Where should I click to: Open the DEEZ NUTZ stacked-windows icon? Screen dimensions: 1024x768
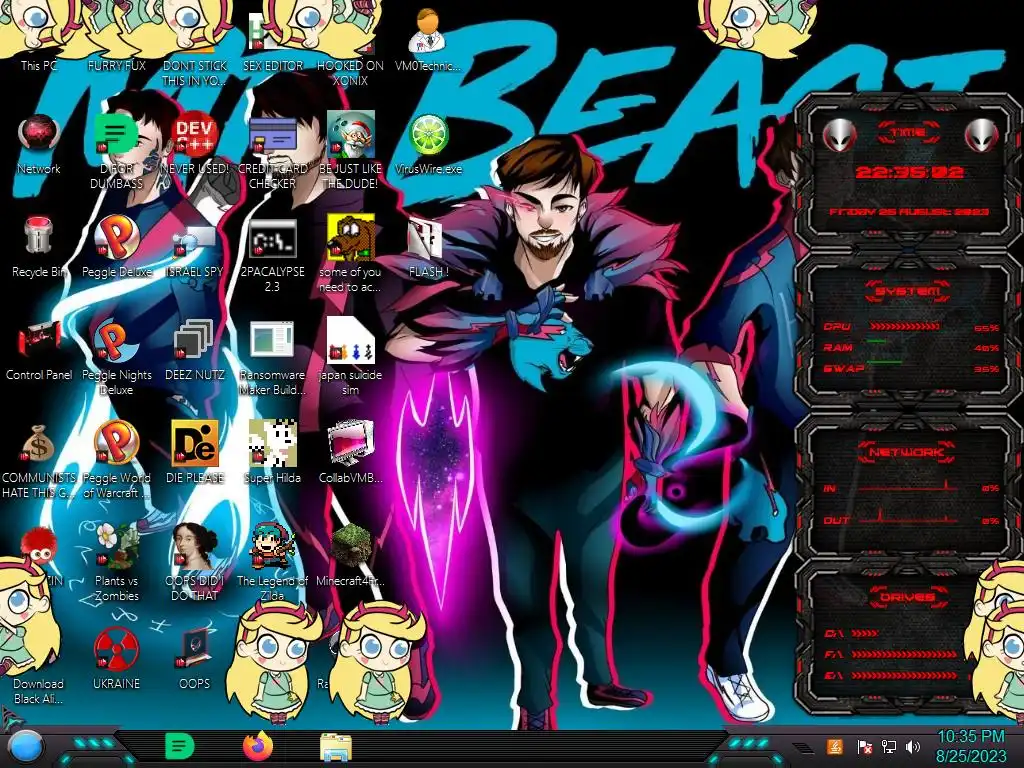[195, 350]
